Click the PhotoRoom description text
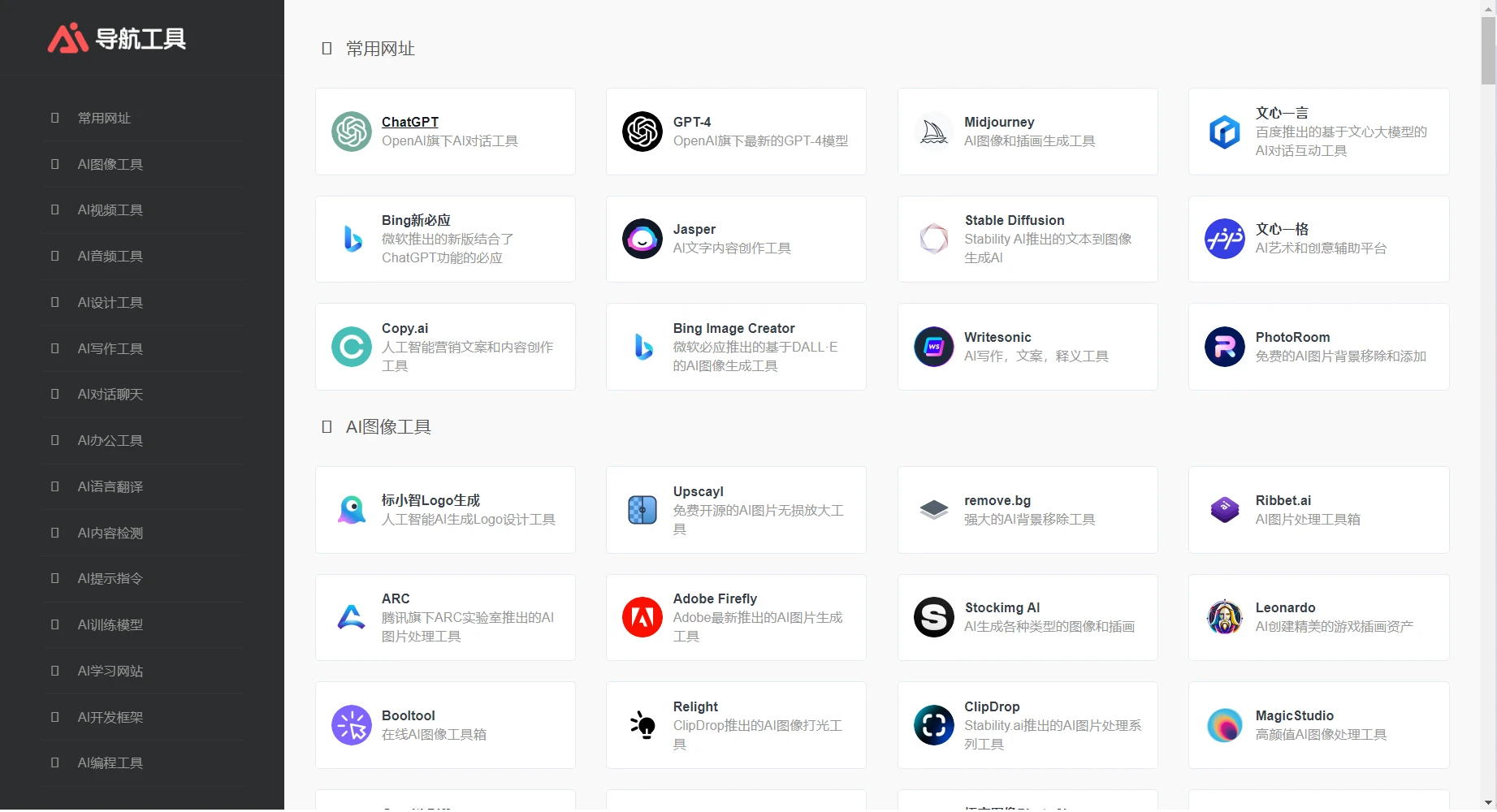 (x=1341, y=356)
